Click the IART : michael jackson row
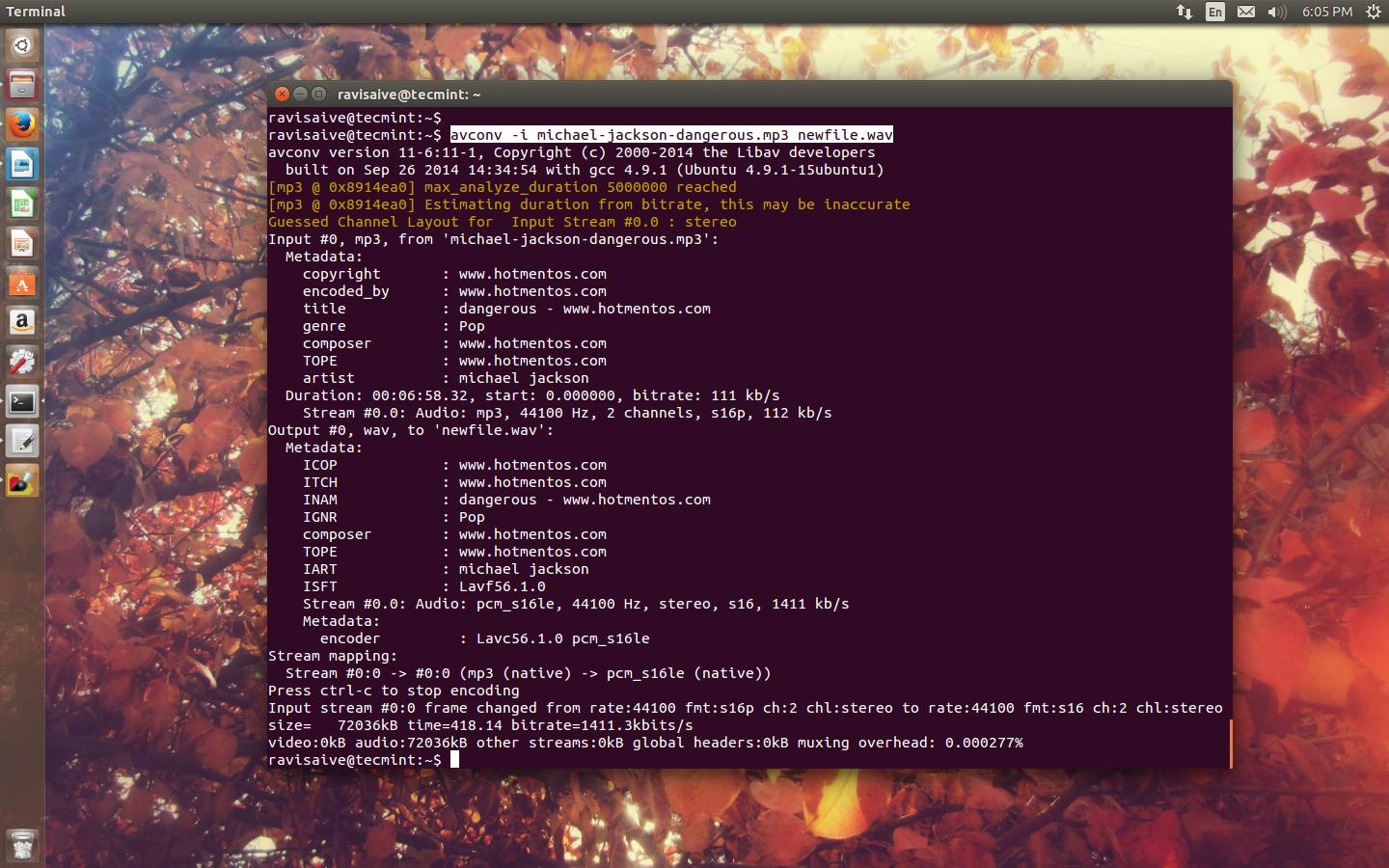Viewport: 1389px width, 868px height. (x=446, y=569)
